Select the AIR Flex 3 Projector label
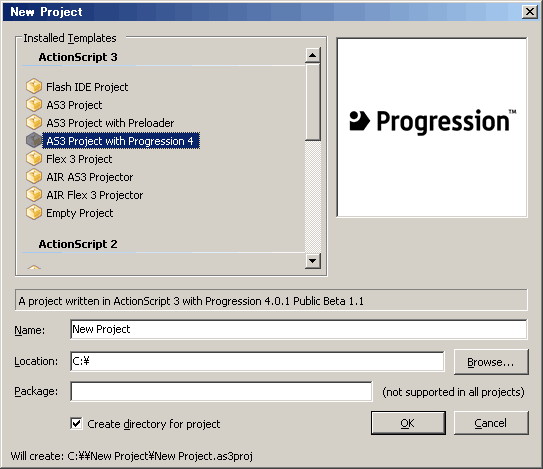The image size is (543, 469). click(x=94, y=195)
